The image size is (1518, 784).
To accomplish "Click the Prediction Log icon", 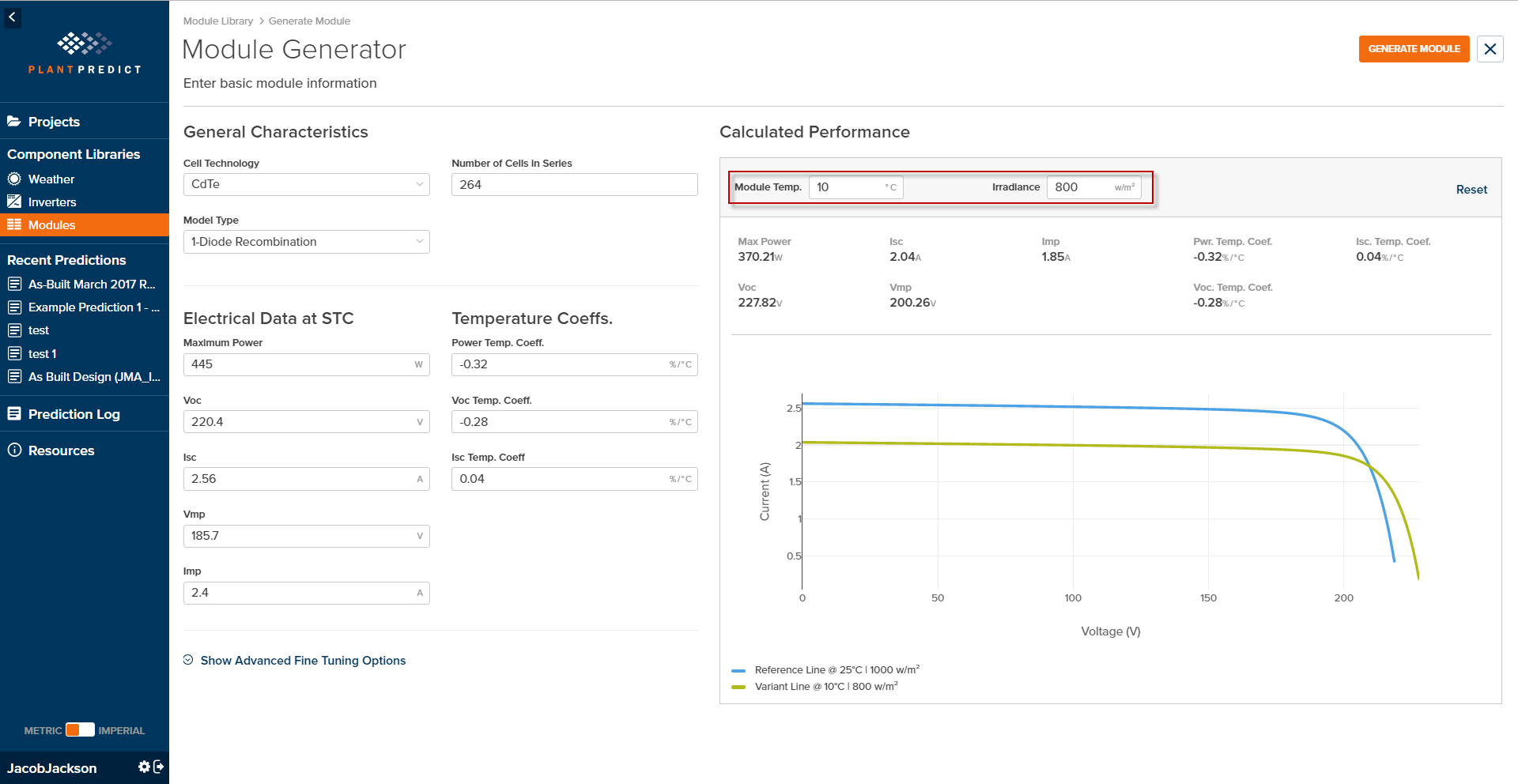I will (x=14, y=413).
